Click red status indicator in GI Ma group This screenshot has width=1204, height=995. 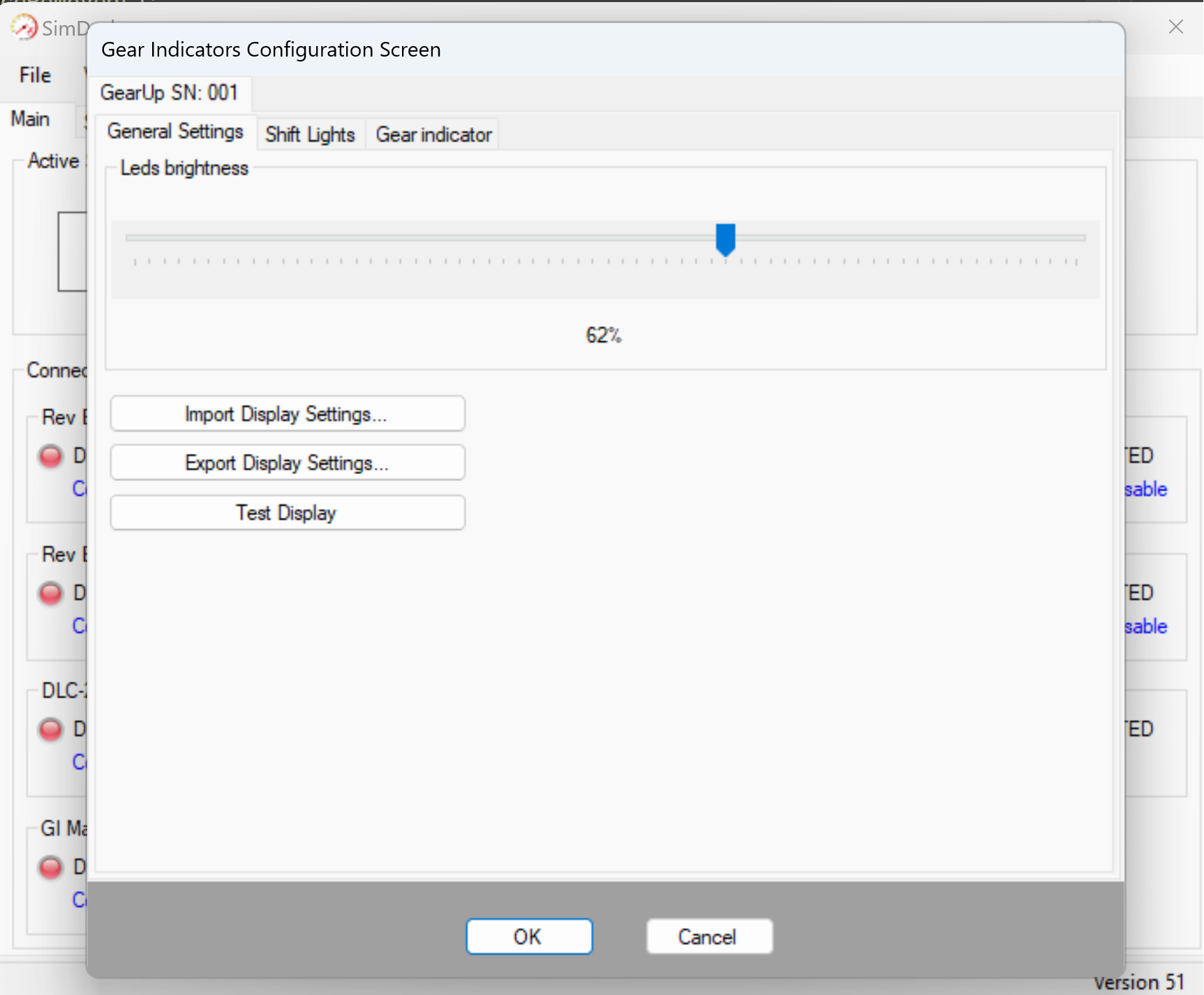[50, 867]
